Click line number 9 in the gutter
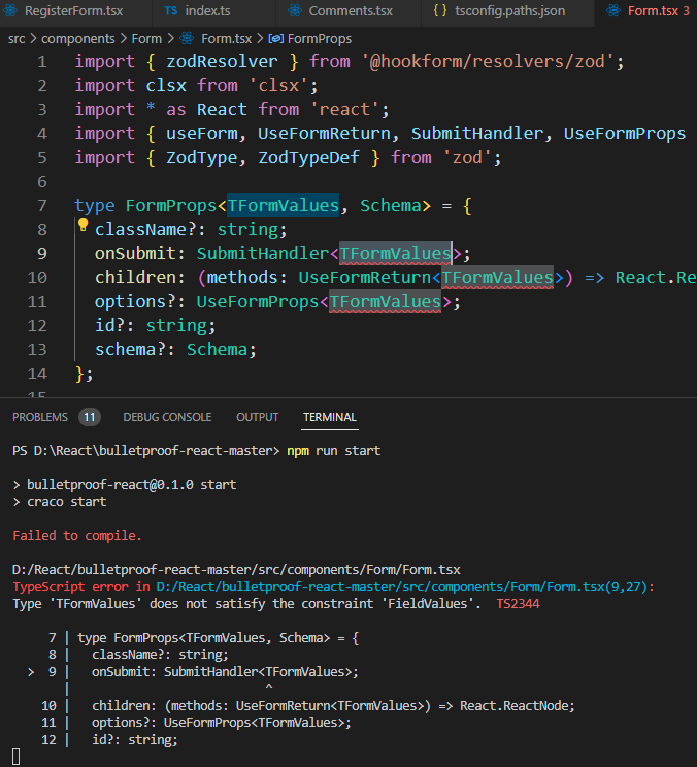 click(42, 253)
